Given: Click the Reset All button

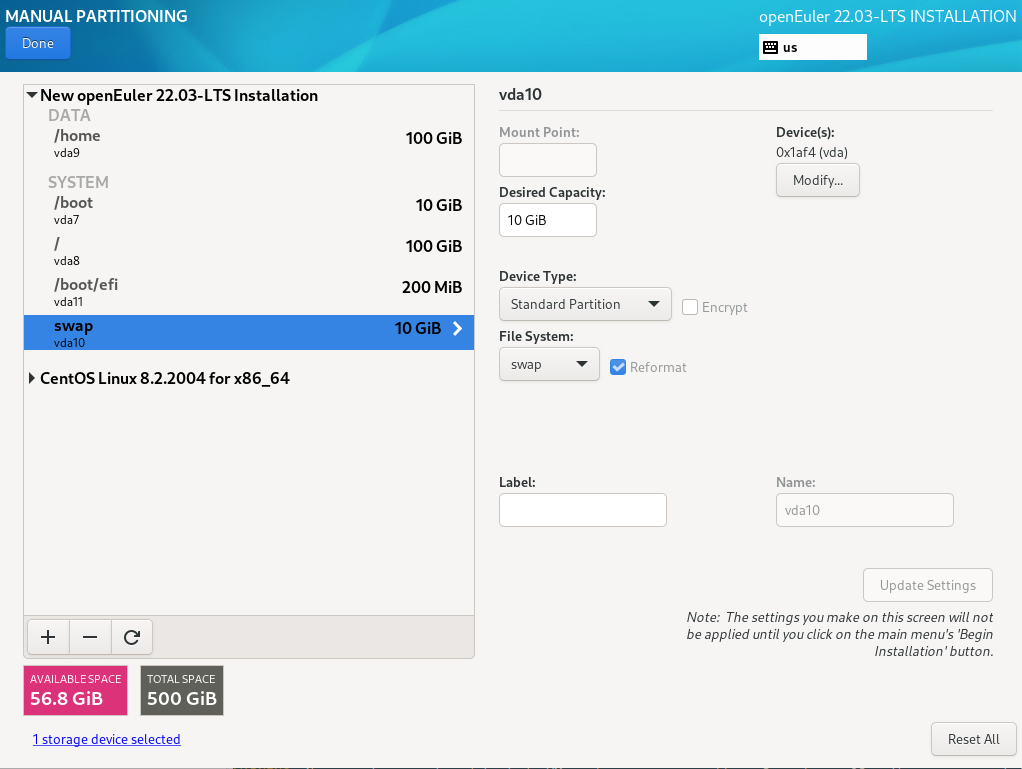Looking at the screenshot, I should click(973, 739).
